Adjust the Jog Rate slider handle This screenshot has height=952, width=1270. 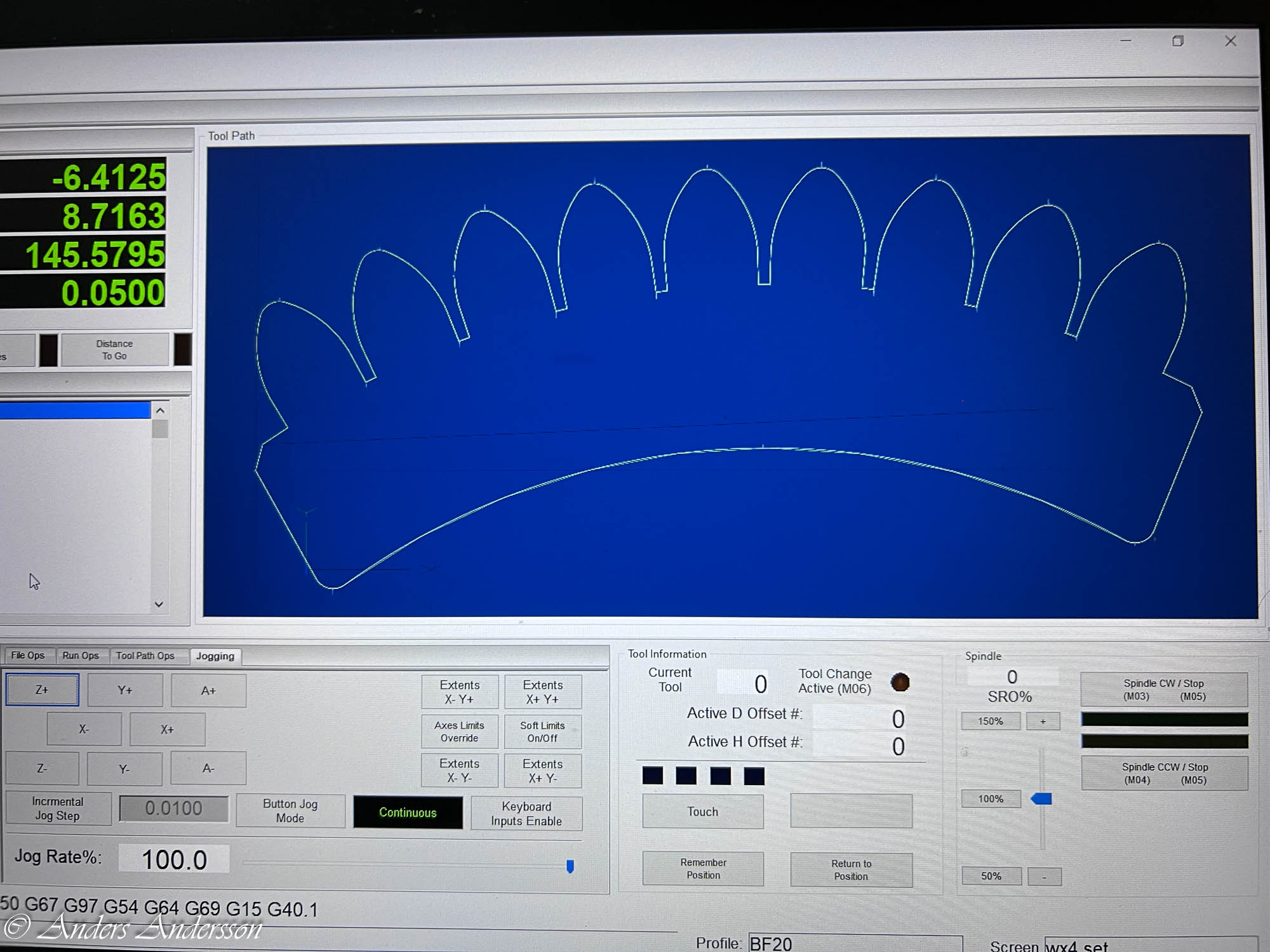pos(570,866)
